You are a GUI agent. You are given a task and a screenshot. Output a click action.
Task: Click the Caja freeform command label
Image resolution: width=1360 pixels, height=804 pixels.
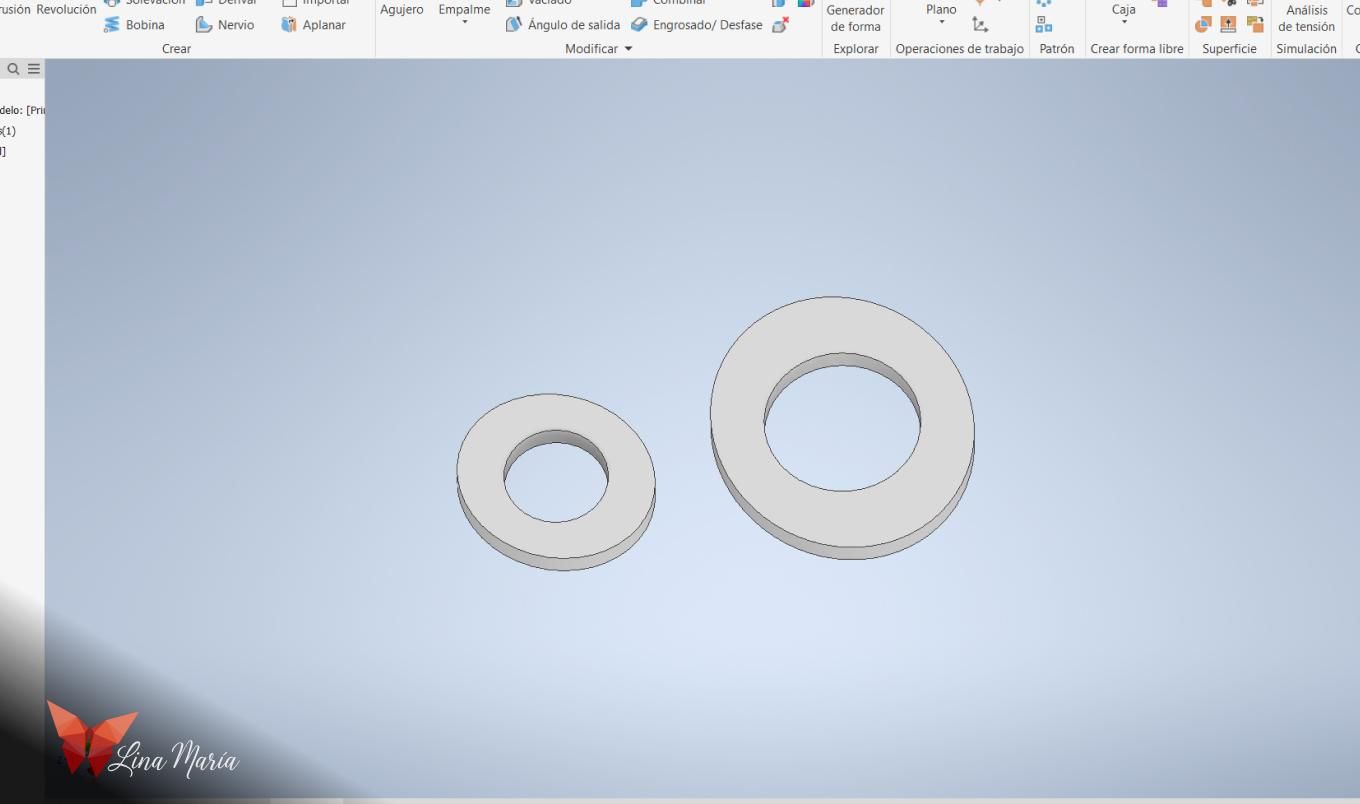point(1124,9)
